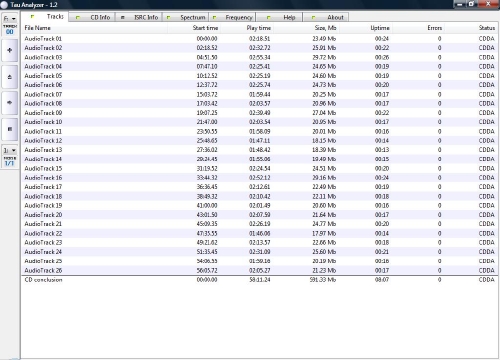
Task: Click the 1/1 counter display in sidebar
Action: 10,162
